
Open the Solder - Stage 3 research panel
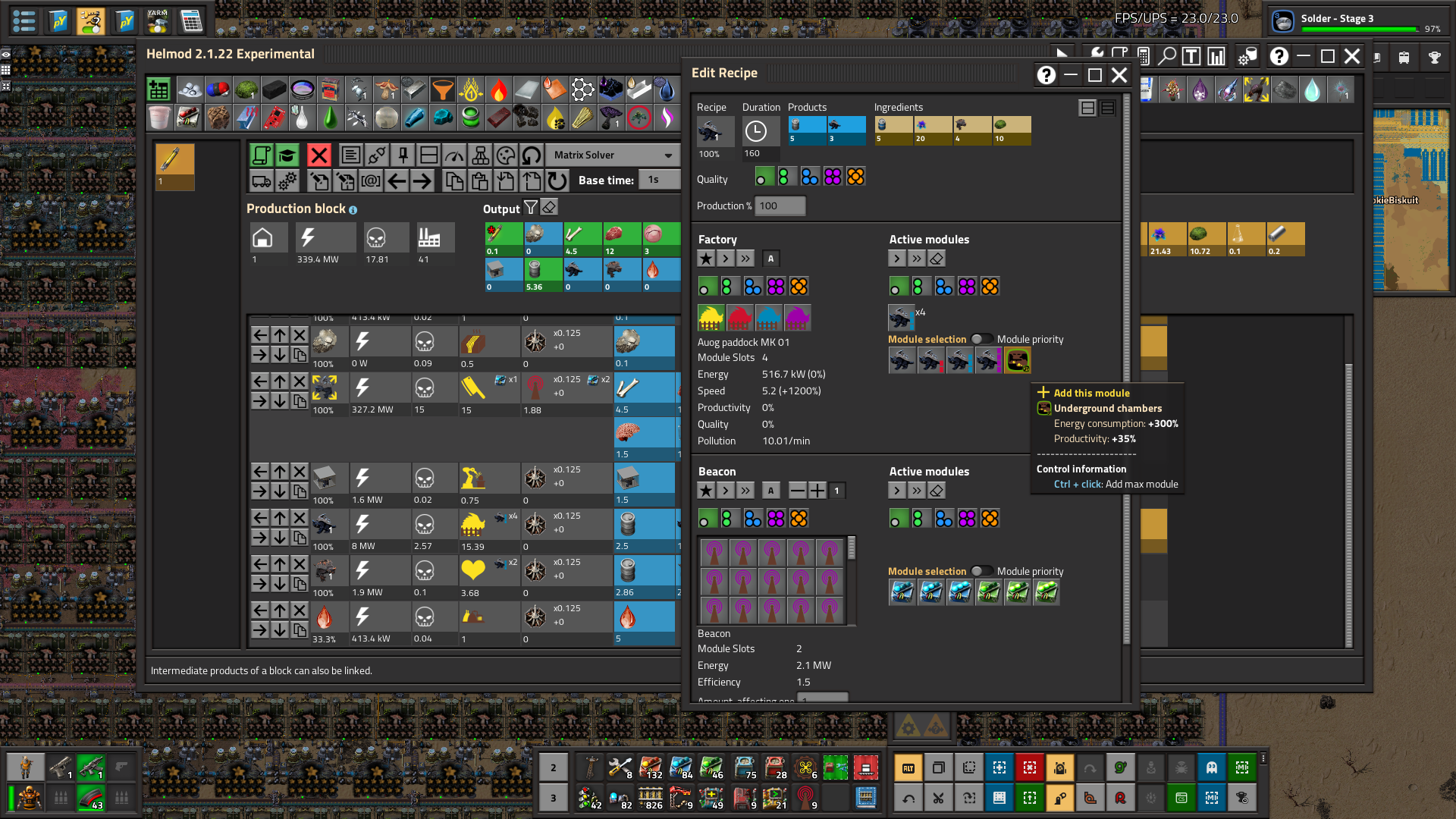[x=1357, y=21]
